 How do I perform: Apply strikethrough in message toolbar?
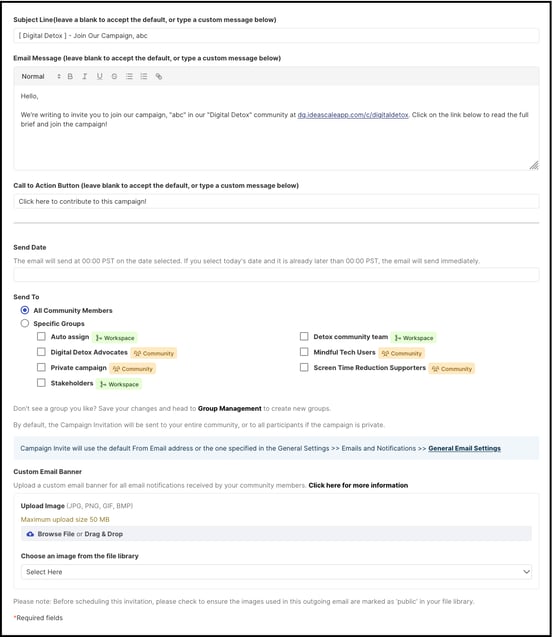click(114, 76)
